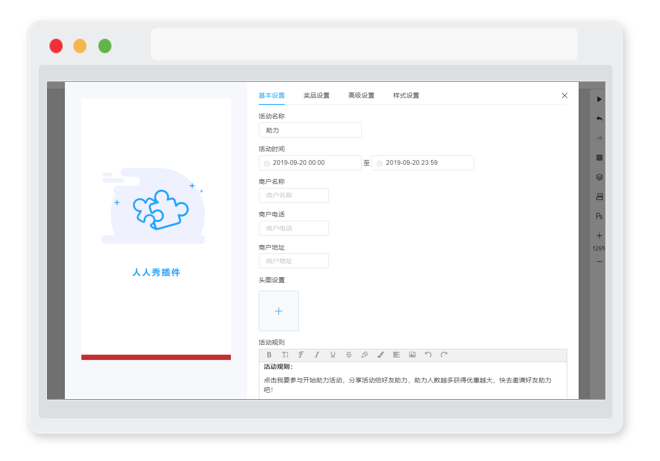This screenshot has height=461, width=660.
Task: Click the redo arrow in right sidebar
Action: (599, 138)
